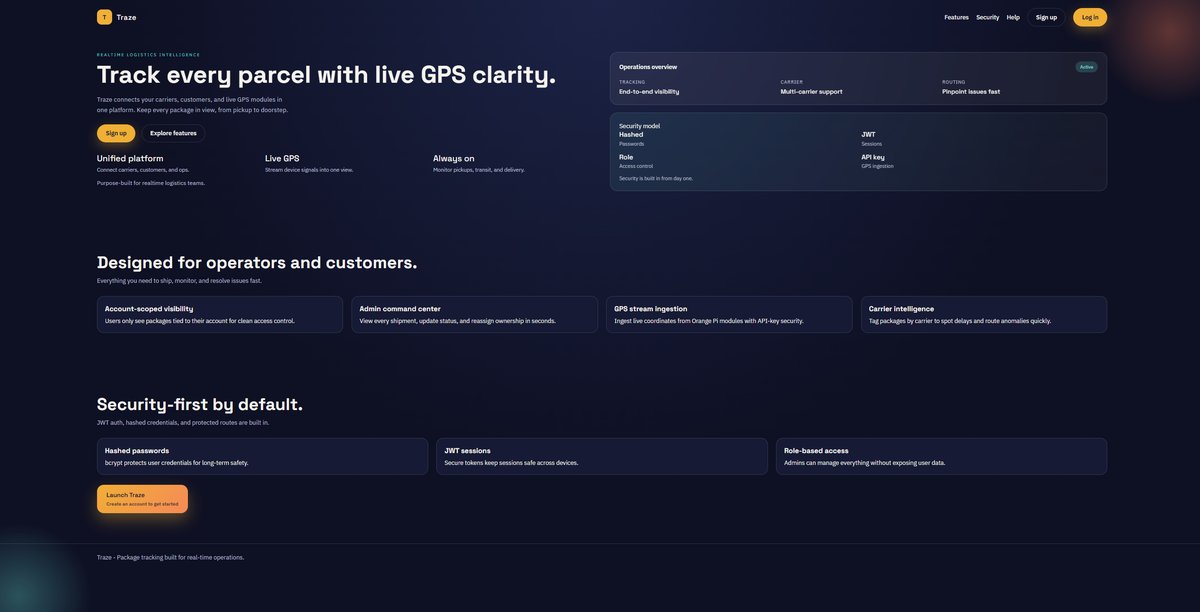
Task: Click 'Everything you need to ship' subtitle
Action: [x=179, y=281]
